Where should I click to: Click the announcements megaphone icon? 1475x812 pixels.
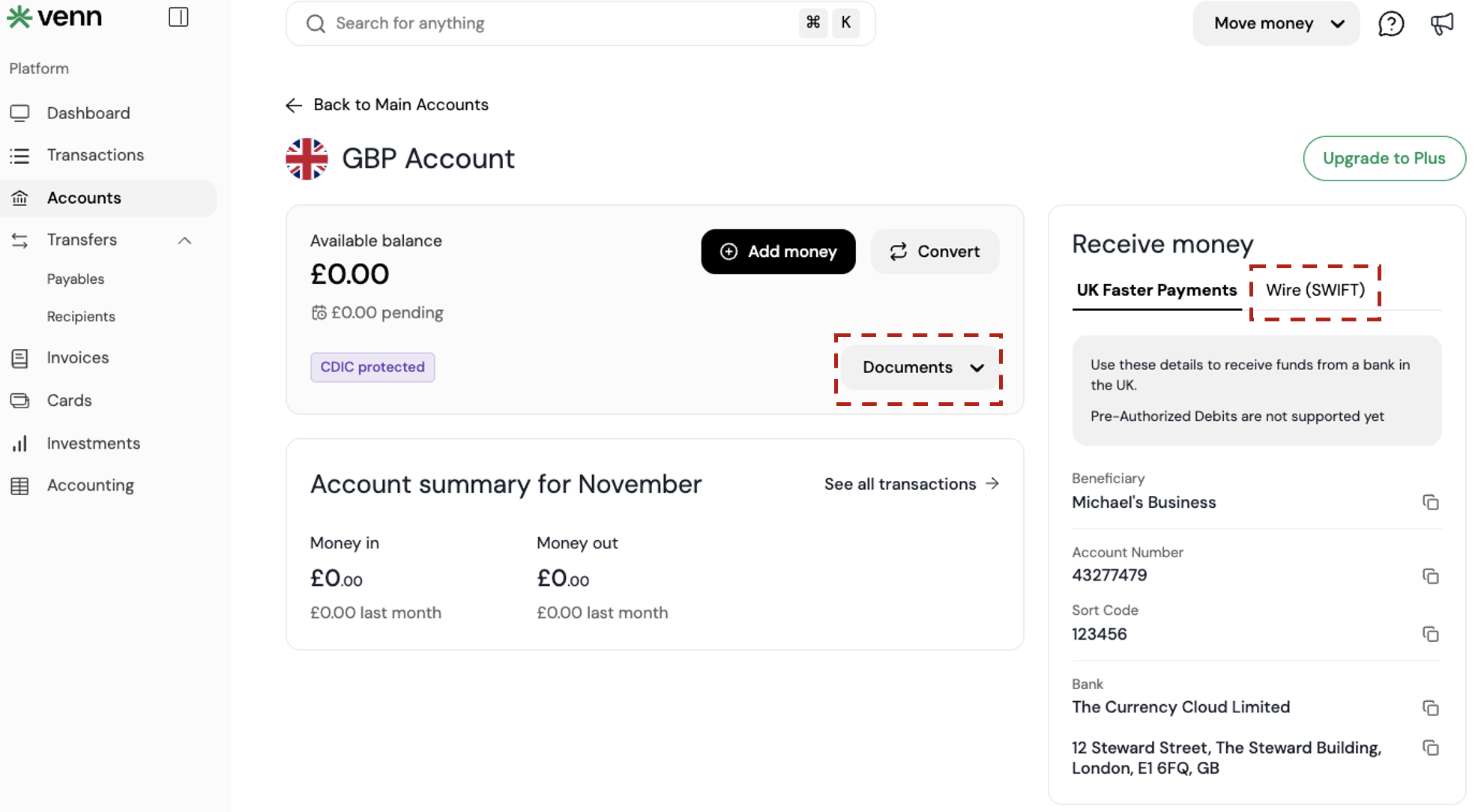[1441, 24]
